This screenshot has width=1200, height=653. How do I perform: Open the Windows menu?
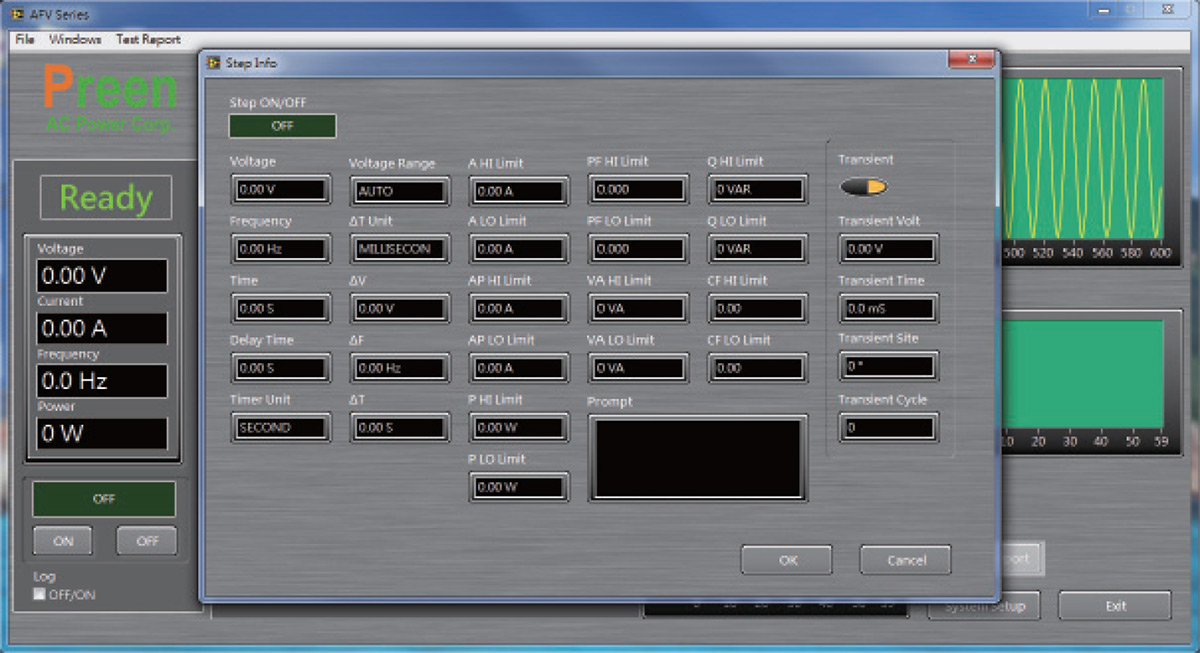tap(75, 40)
